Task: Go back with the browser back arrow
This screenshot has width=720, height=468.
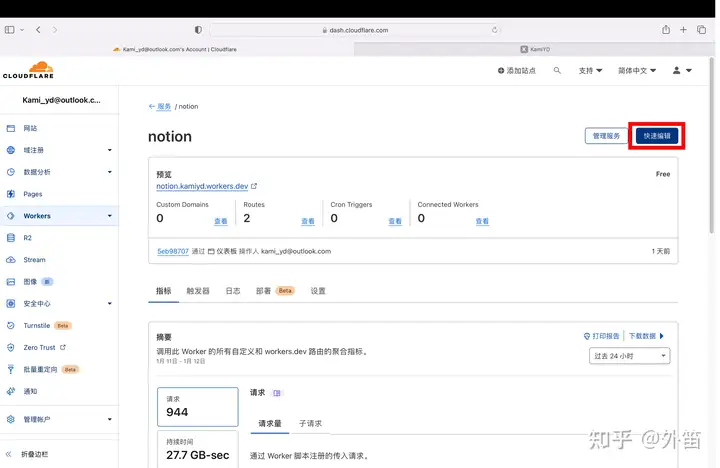Action: click(38, 30)
